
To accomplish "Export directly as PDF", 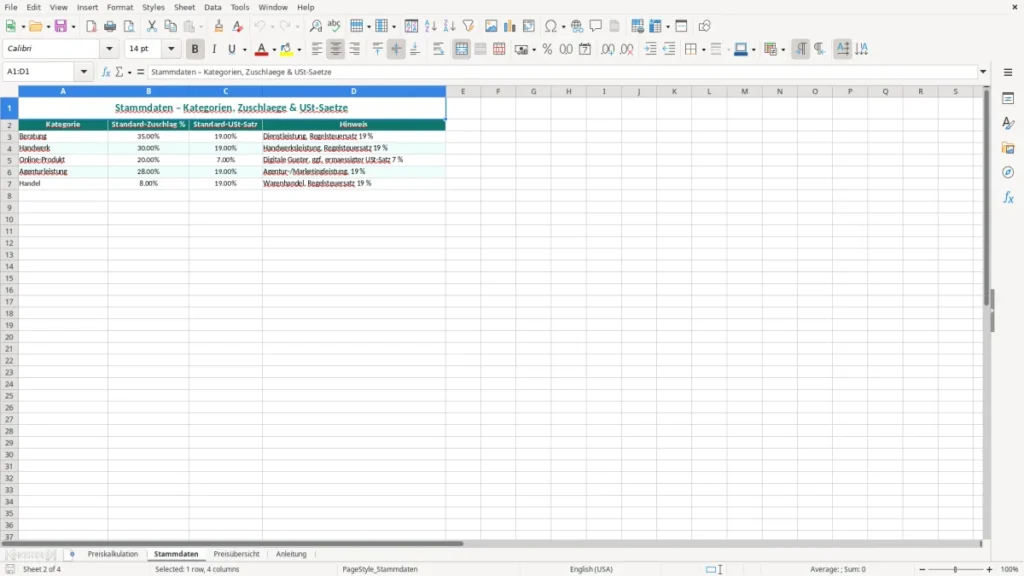I will coord(91,26).
